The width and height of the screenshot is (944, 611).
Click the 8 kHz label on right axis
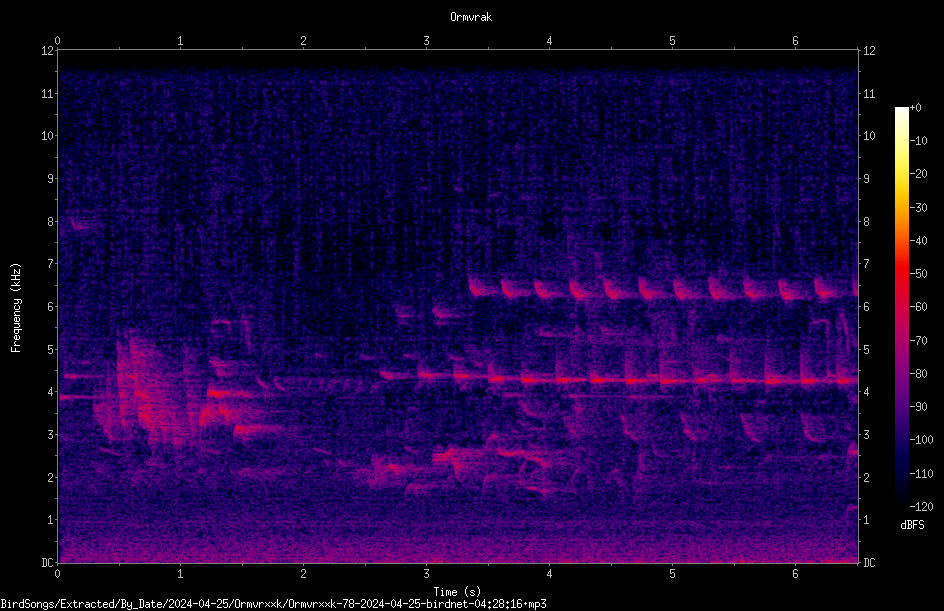[x=866, y=222]
